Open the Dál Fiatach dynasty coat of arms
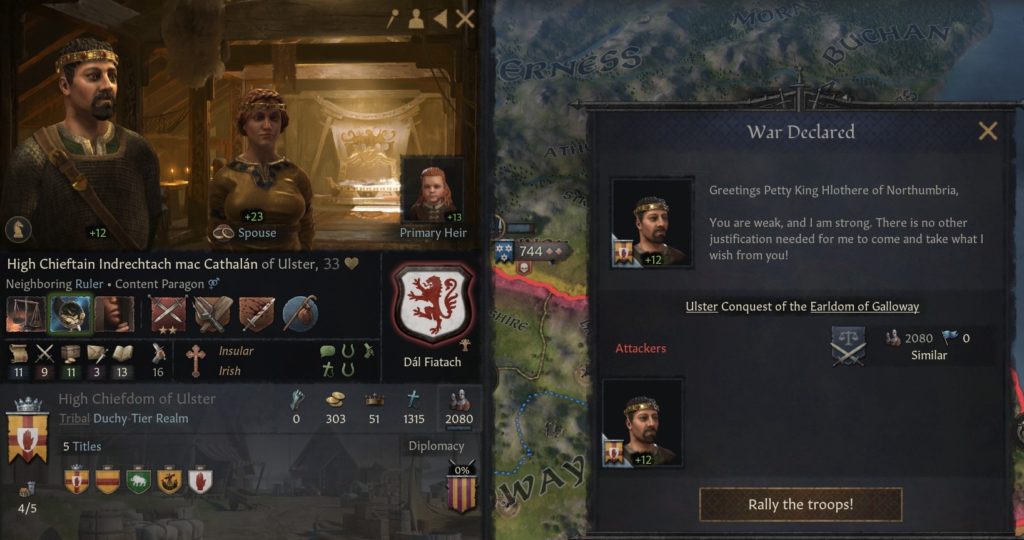Screen dimensions: 1024x540 click(433, 304)
